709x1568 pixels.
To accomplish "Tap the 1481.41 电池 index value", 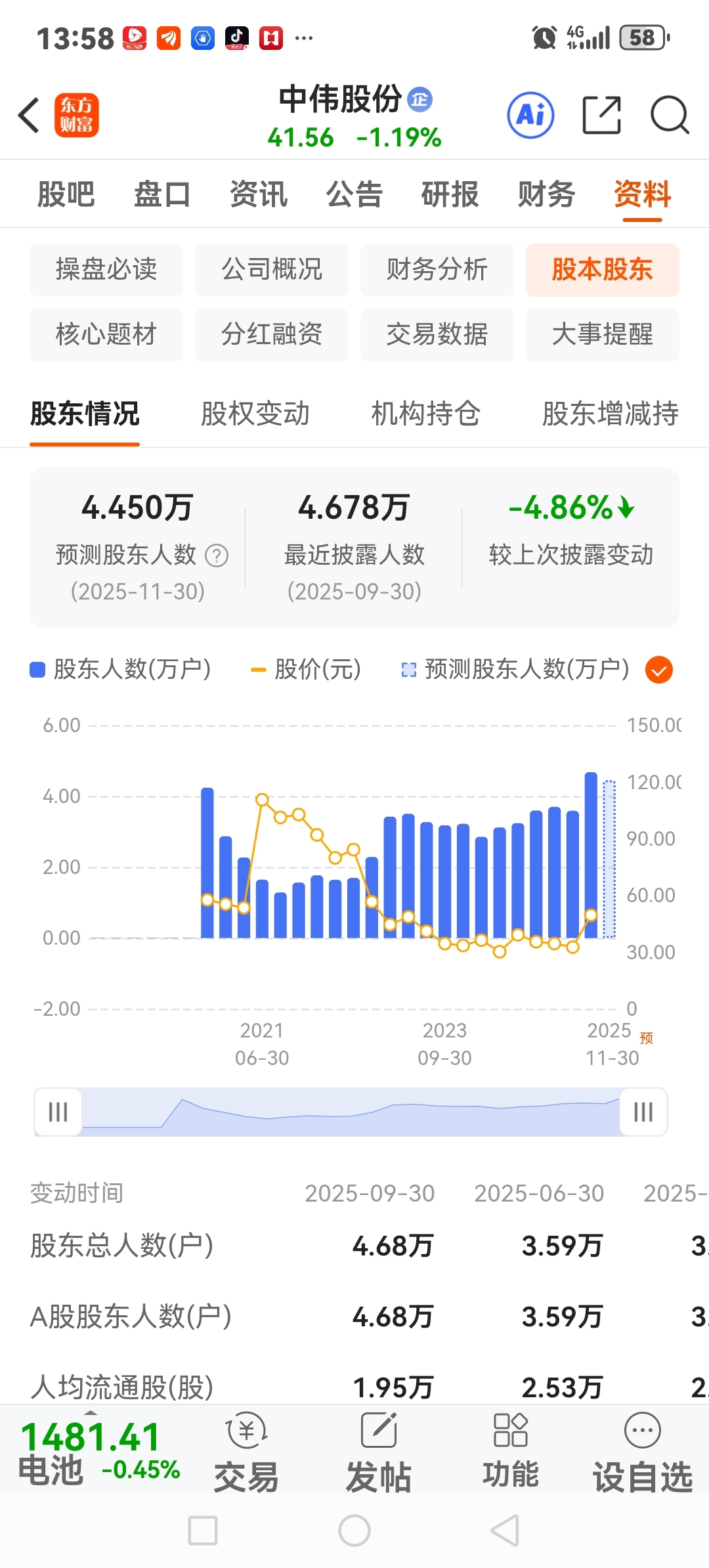I will point(91,1437).
